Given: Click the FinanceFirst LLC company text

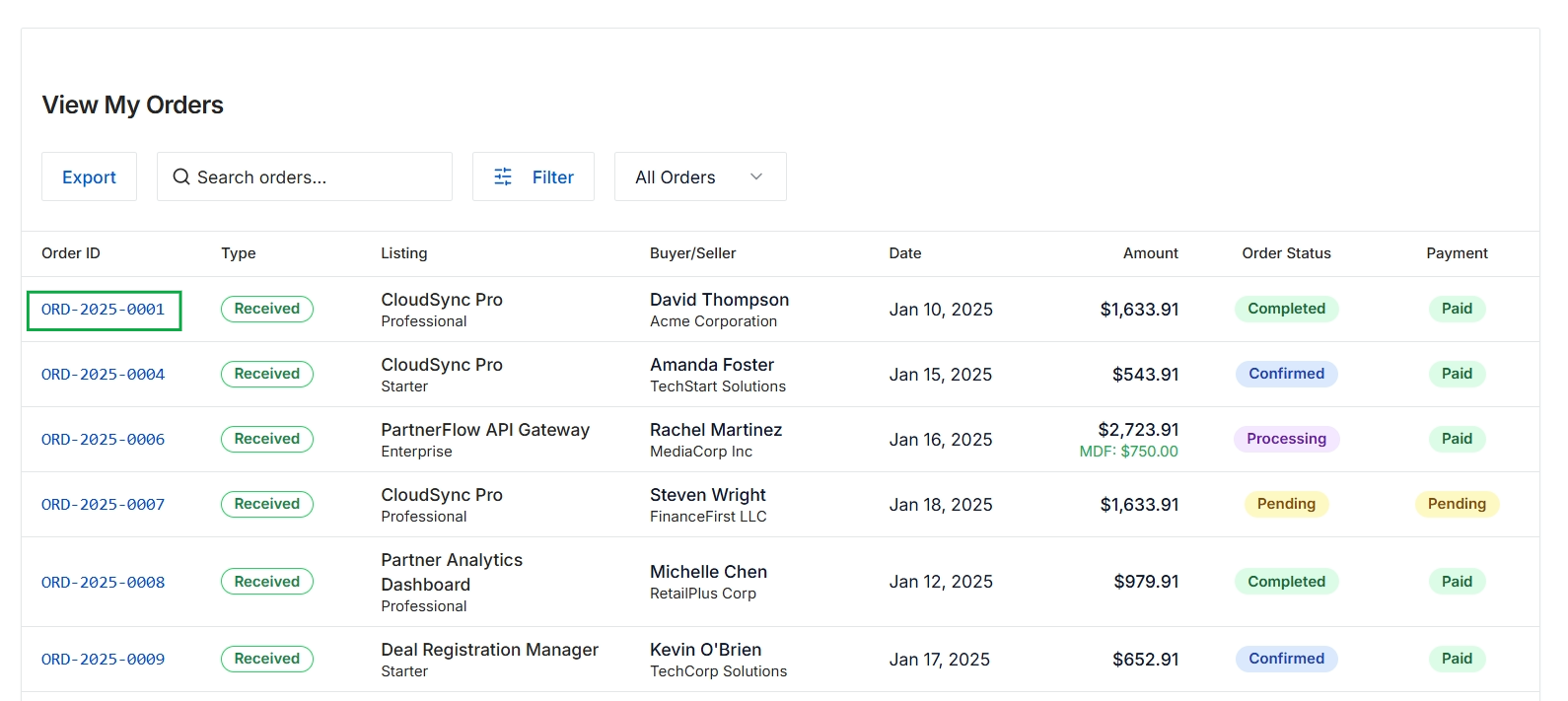Looking at the screenshot, I should click(708, 517).
